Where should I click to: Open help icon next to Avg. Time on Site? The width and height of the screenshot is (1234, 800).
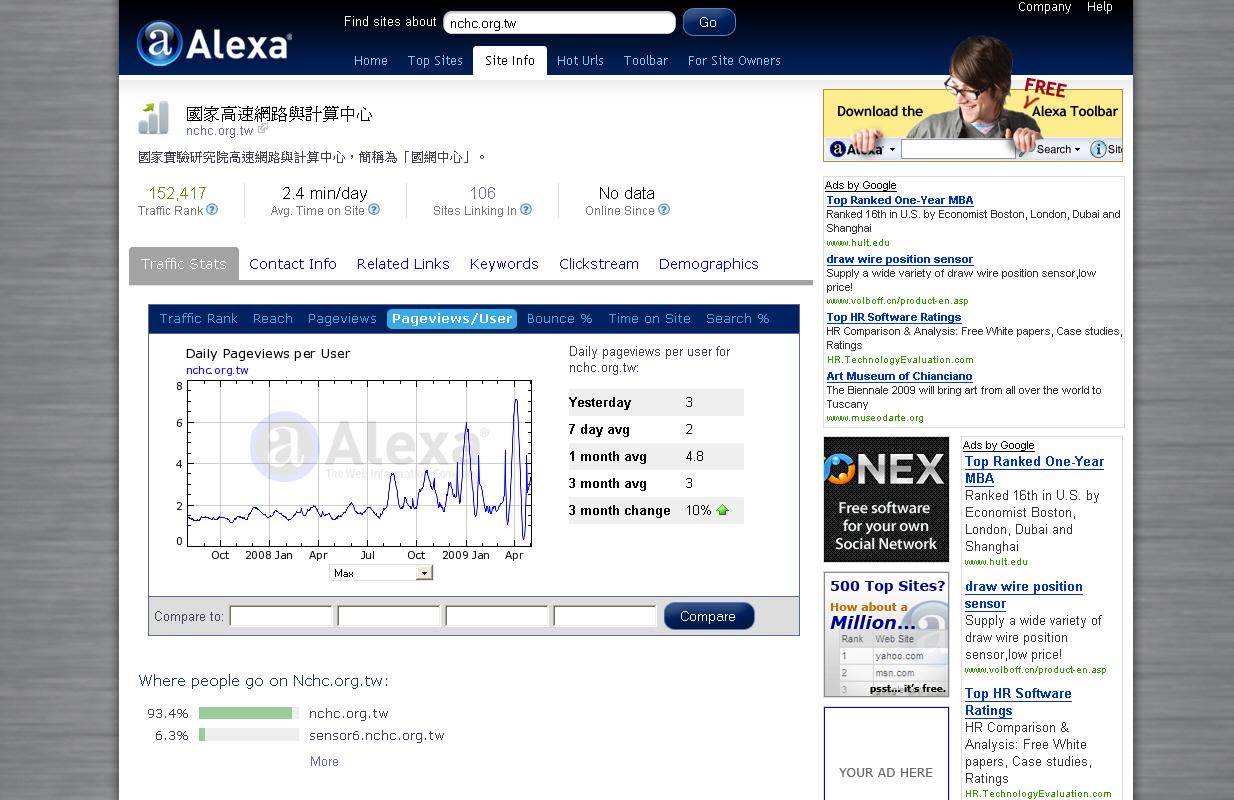[374, 210]
